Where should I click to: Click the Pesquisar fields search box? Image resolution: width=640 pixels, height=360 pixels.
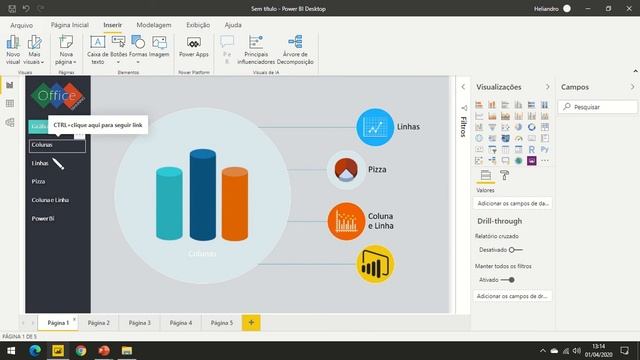pyautogui.click(x=597, y=107)
